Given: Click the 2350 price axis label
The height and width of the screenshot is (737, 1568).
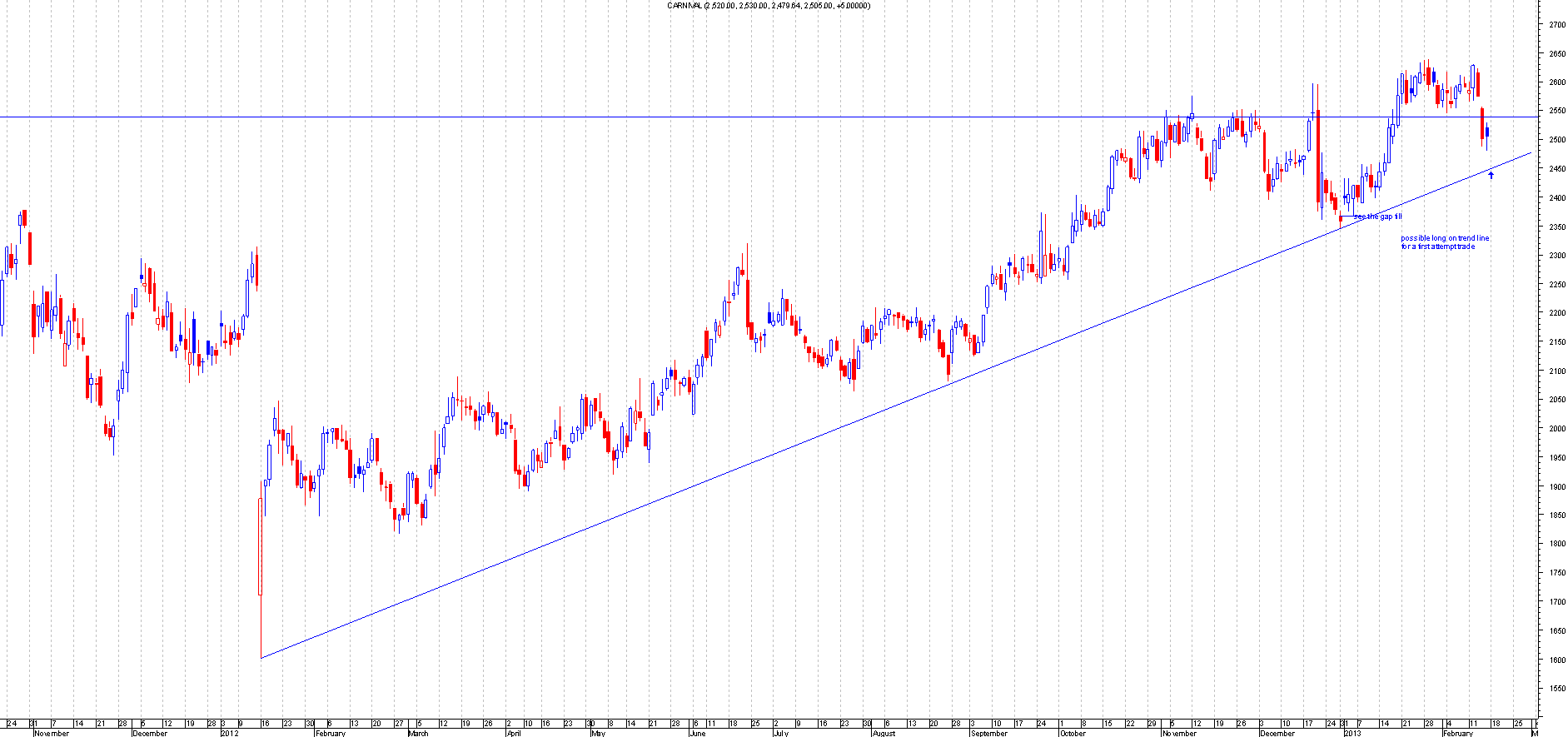Looking at the screenshot, I should pos(1556,227).
